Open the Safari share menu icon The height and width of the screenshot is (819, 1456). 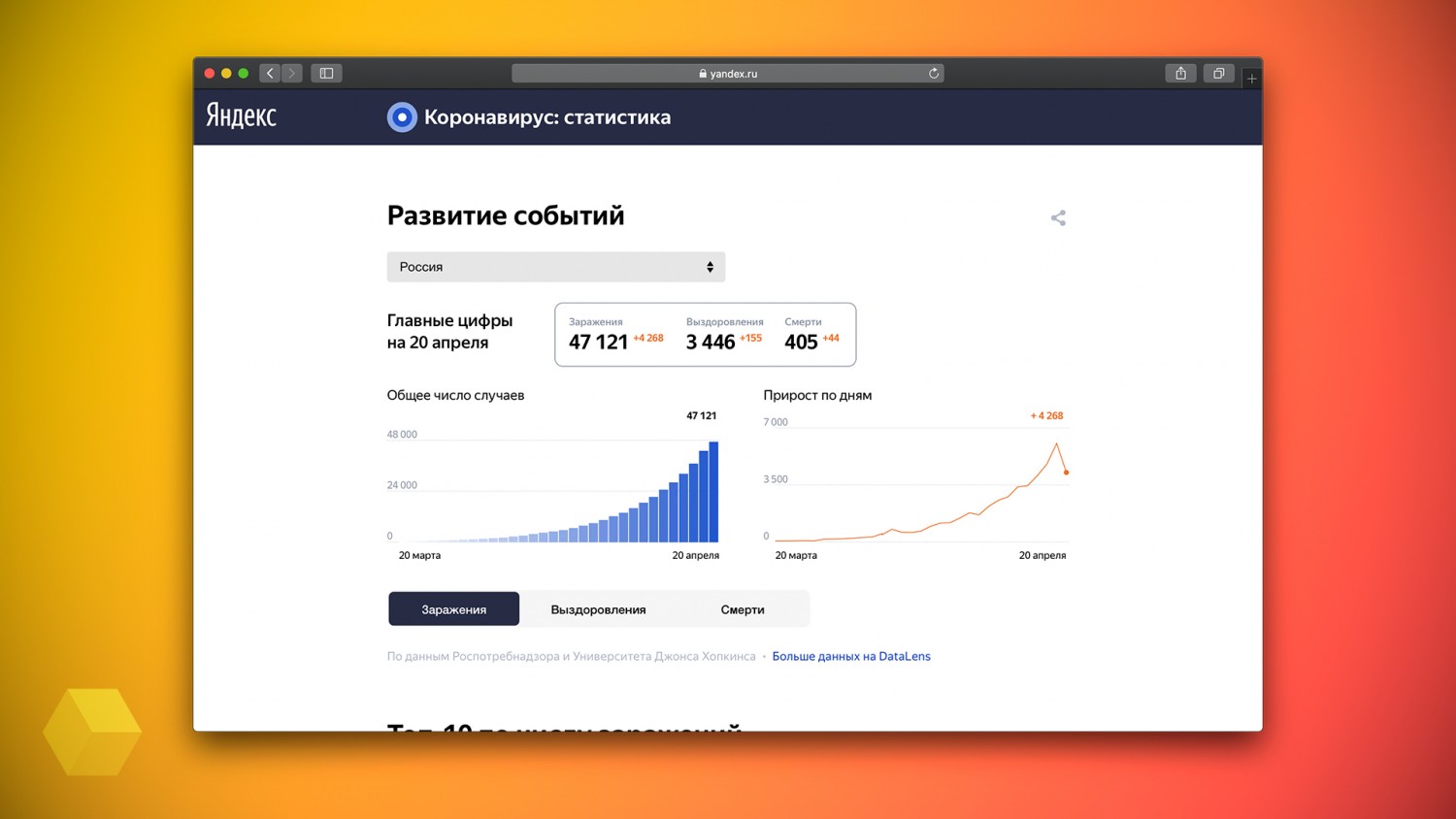coord(1180,73)
